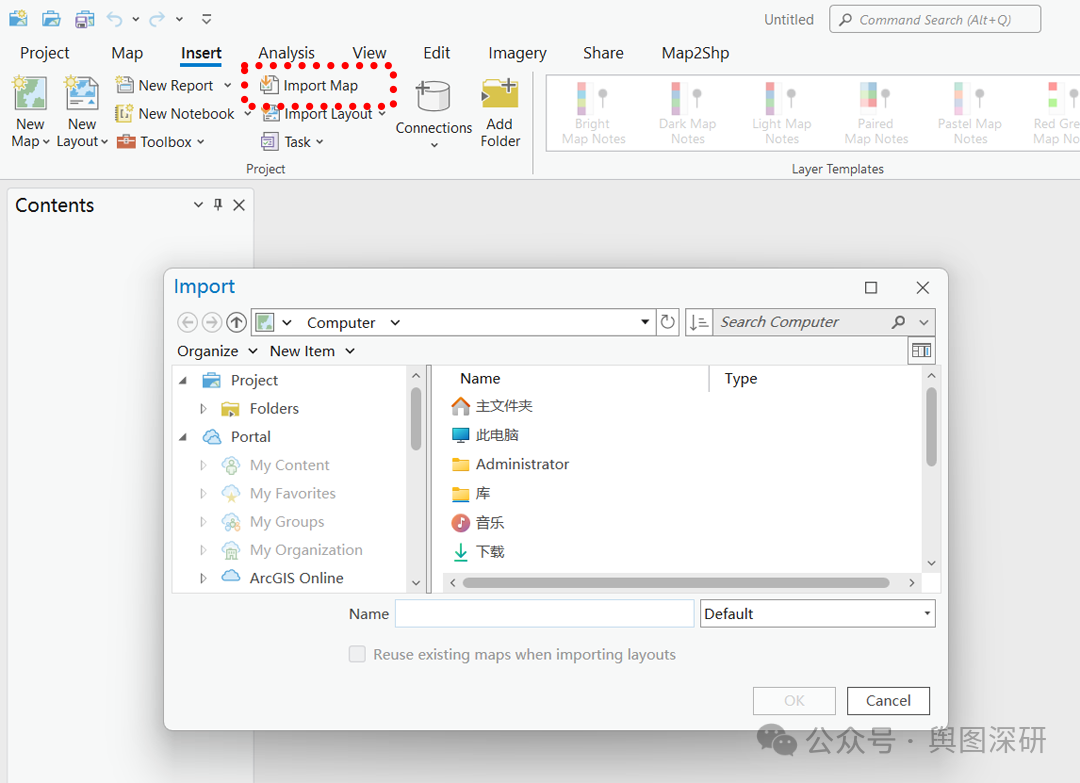Expand the Folders tree node

[x=202, y=408]
